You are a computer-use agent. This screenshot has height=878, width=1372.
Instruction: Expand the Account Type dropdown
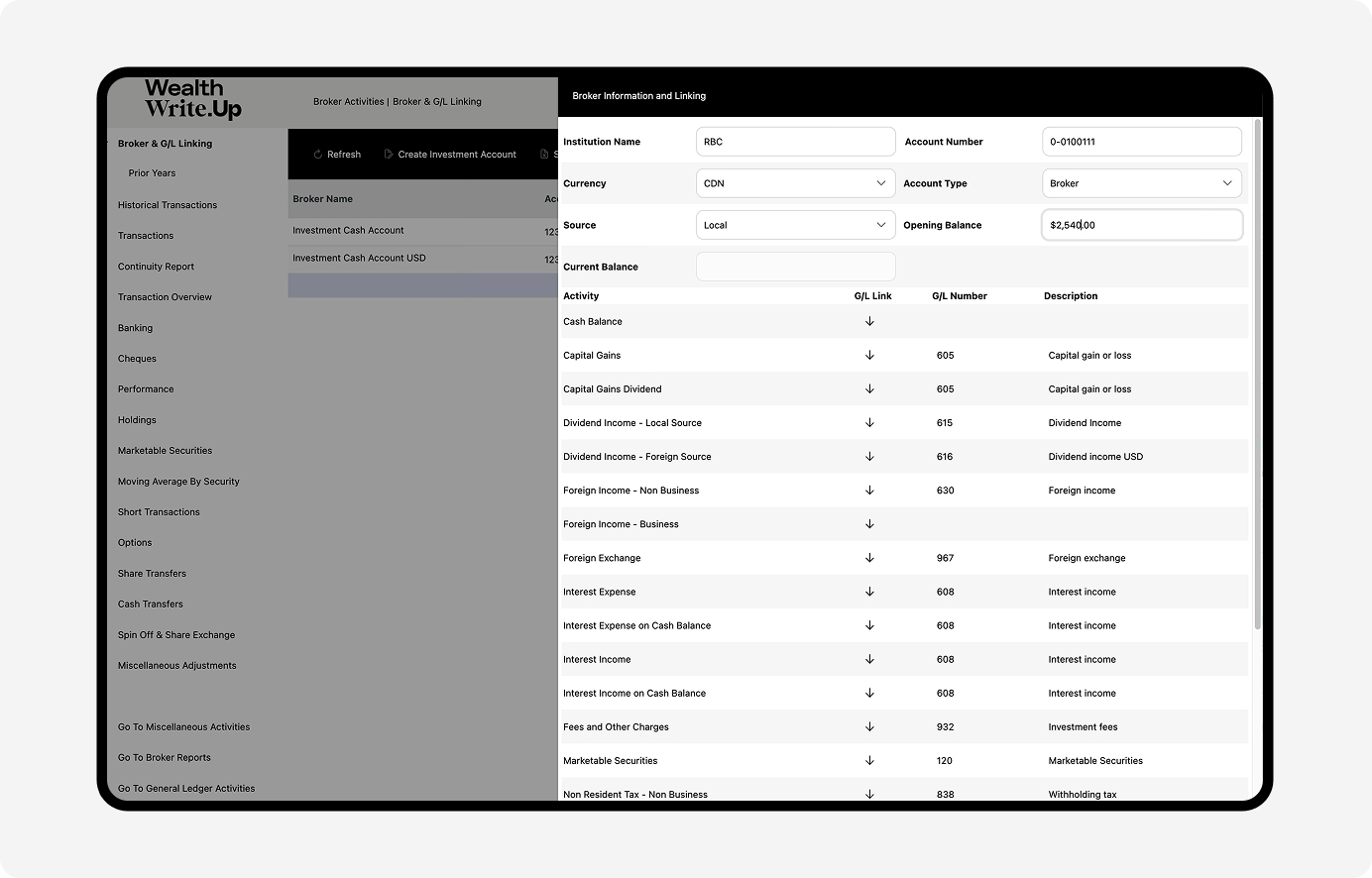[x=1141, y=183]
